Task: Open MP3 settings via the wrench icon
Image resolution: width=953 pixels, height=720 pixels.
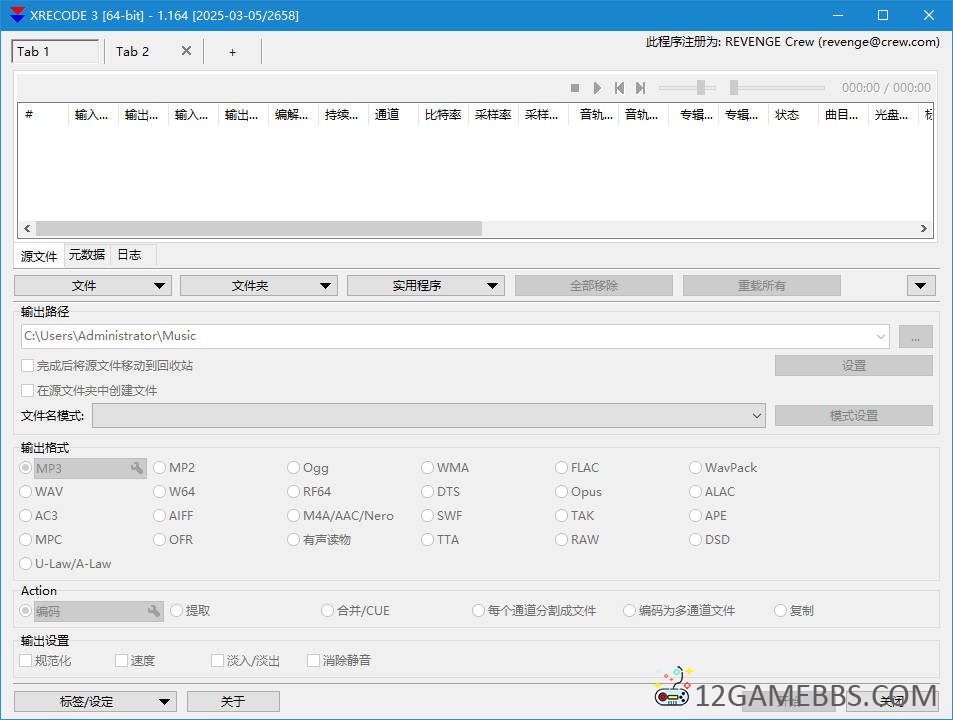Action: (137, 468)
